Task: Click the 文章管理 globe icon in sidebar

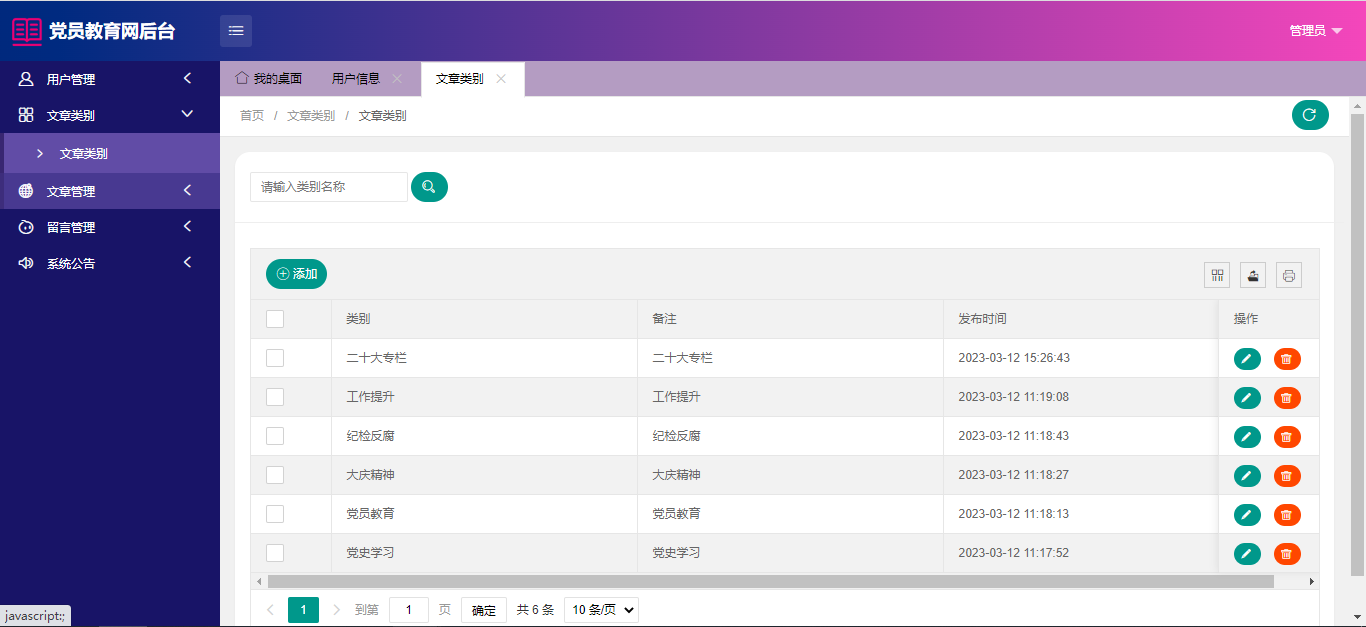Action: (26, 191)
